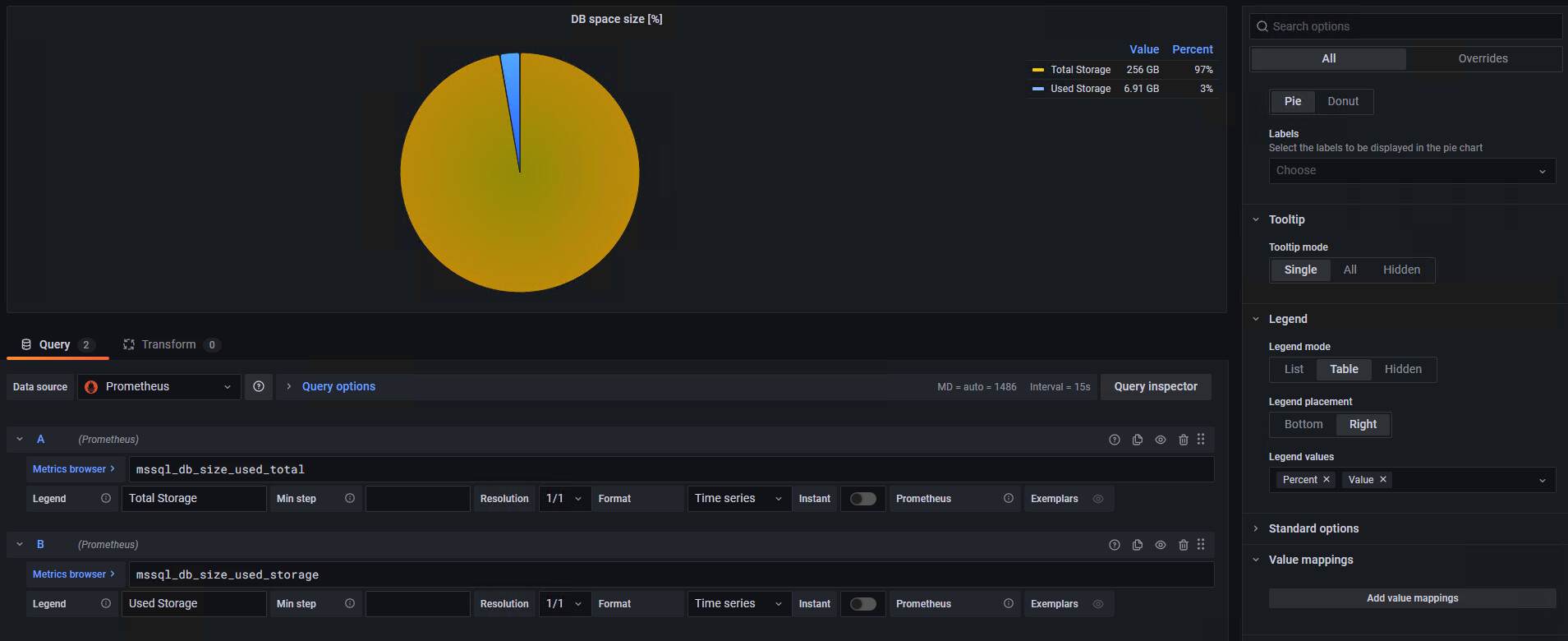The image size is (1568, 641).
Task: Open Resolution dropdown in query A
Action: [x=564, y=499]
